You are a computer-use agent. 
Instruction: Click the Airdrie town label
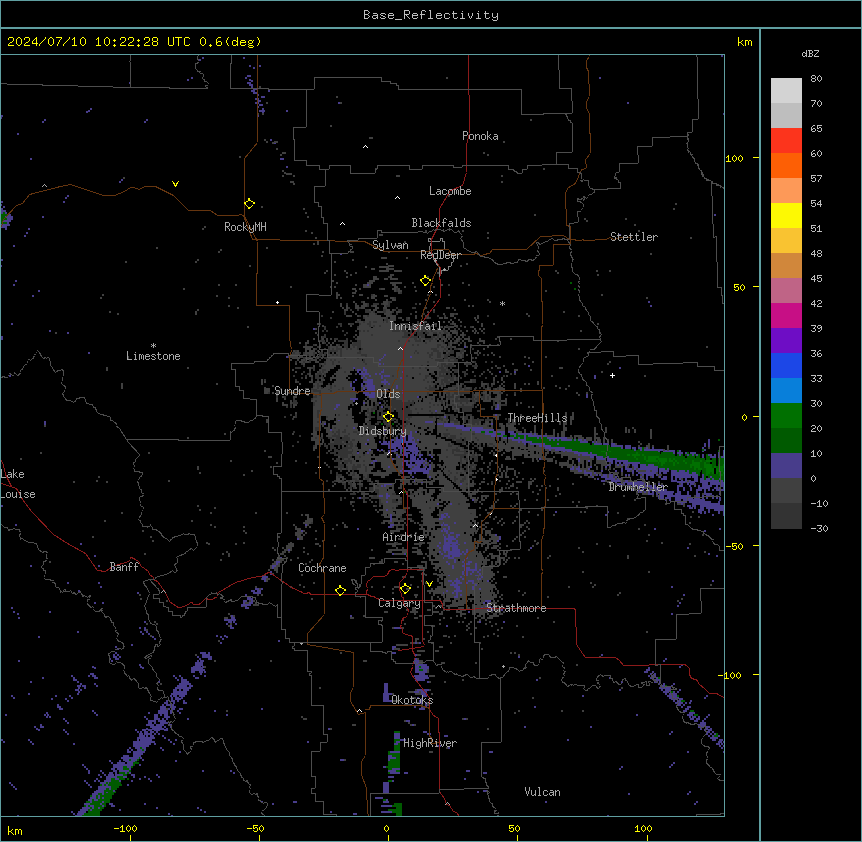[x=403, y=537]
